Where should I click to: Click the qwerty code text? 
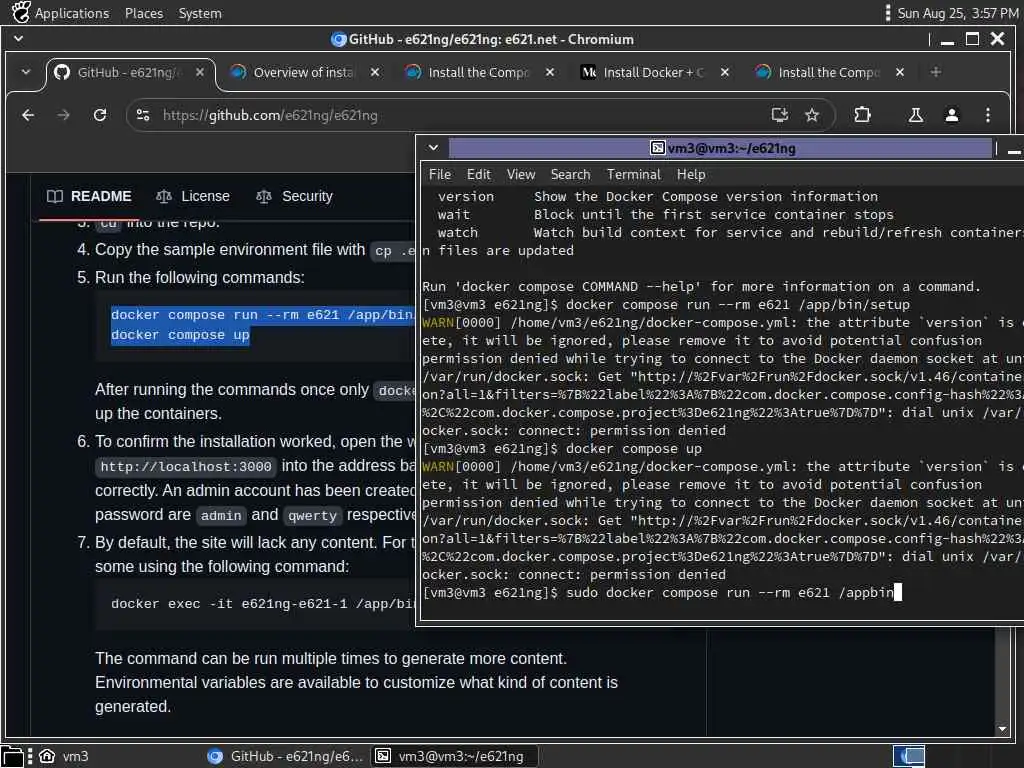tap(312, 516)
